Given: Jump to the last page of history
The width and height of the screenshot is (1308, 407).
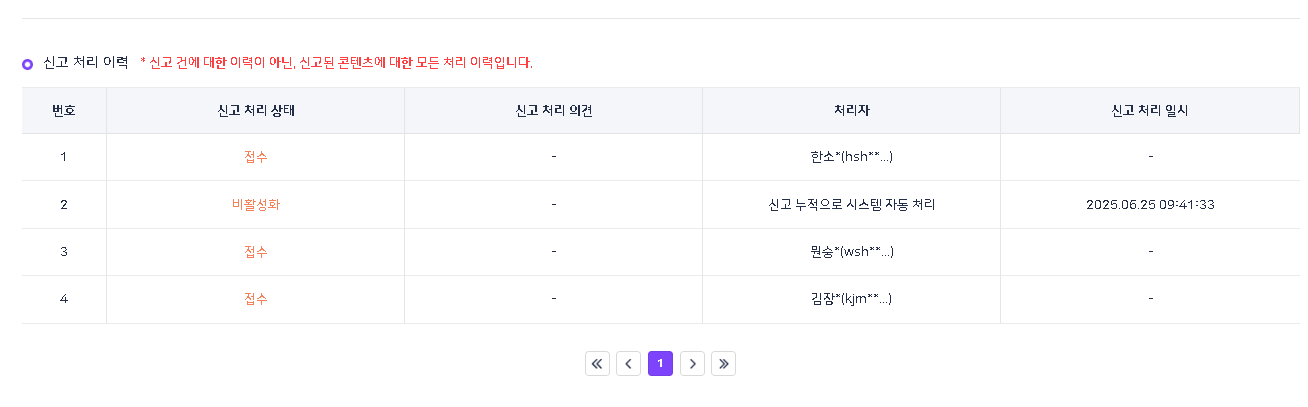Looking at the screenshot, I should (x=723, y=363).
